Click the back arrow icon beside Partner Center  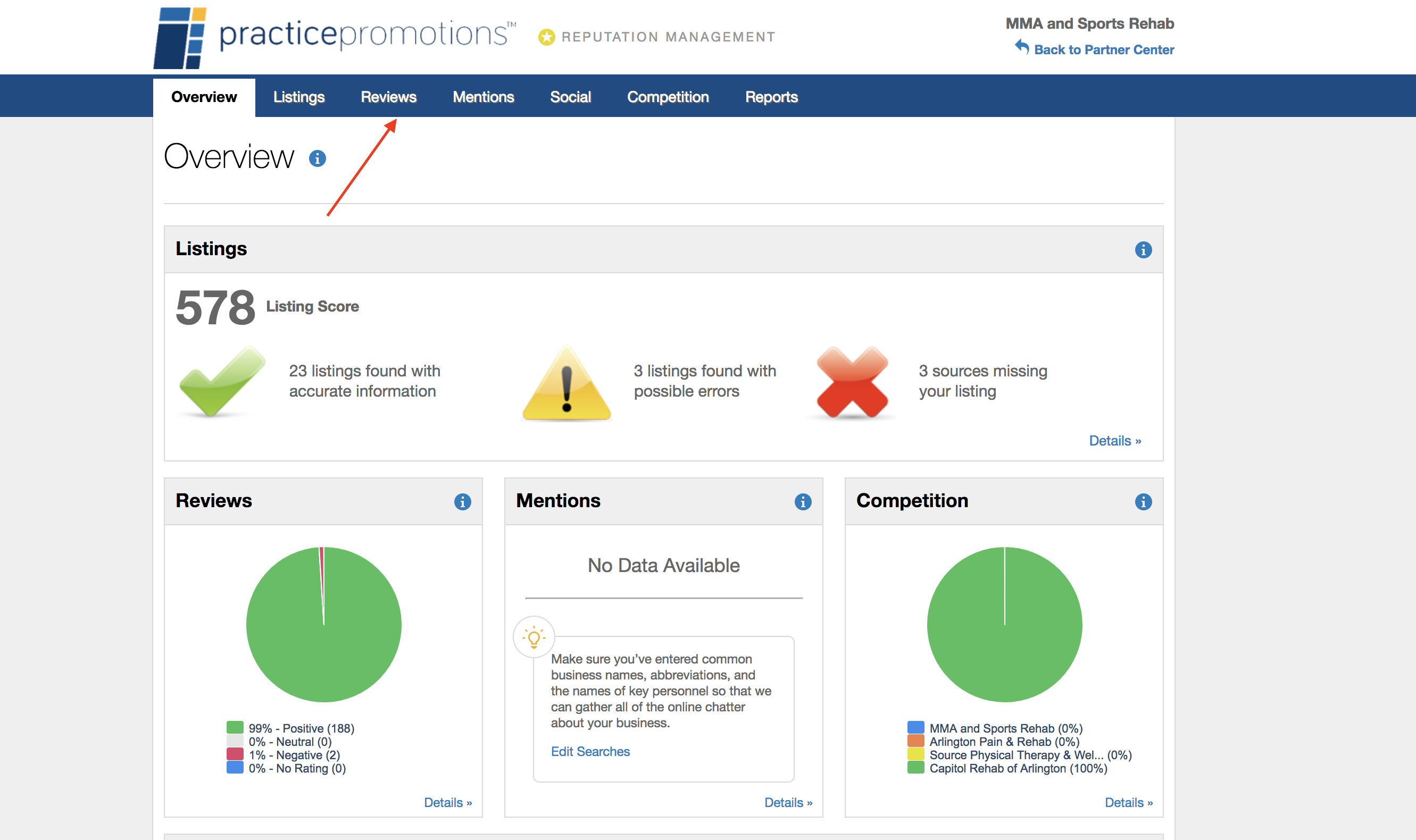pyautogui.click(x=1022, y=47)
